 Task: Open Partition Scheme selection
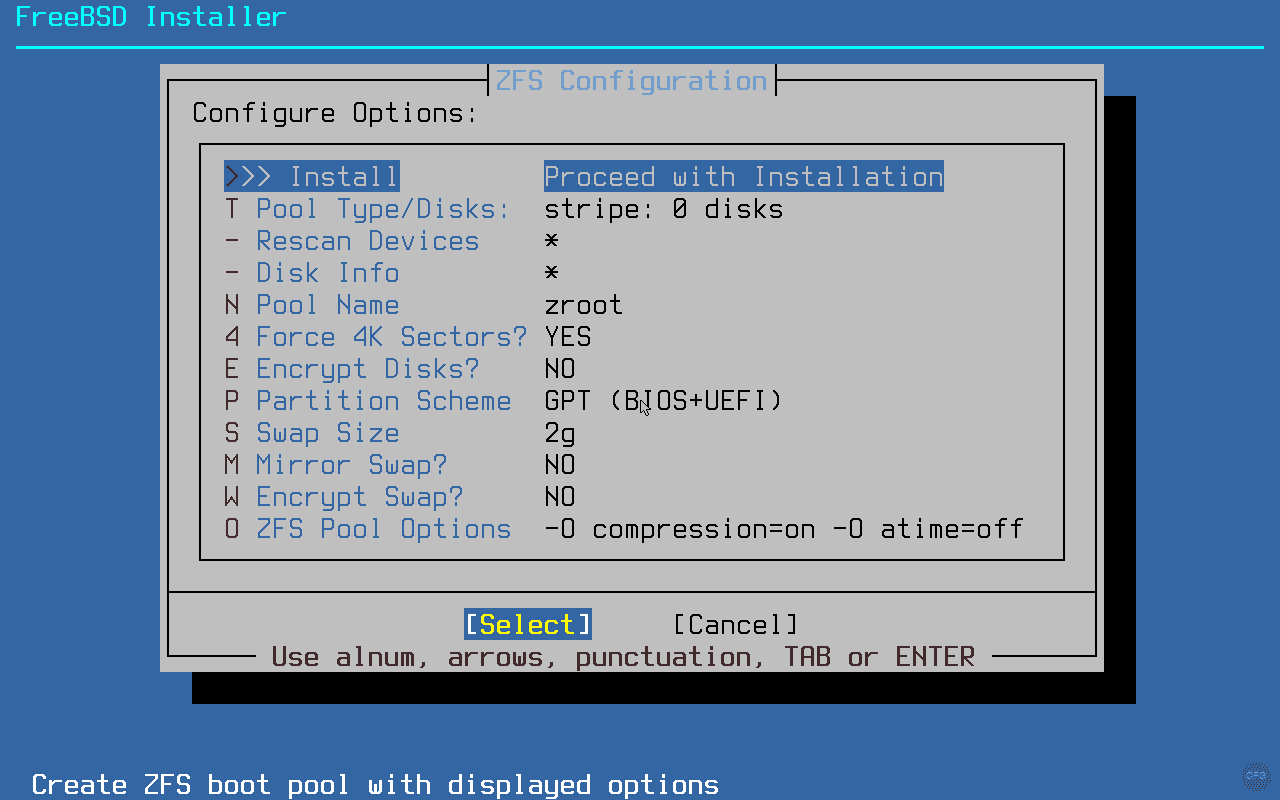tap(384, 400)
